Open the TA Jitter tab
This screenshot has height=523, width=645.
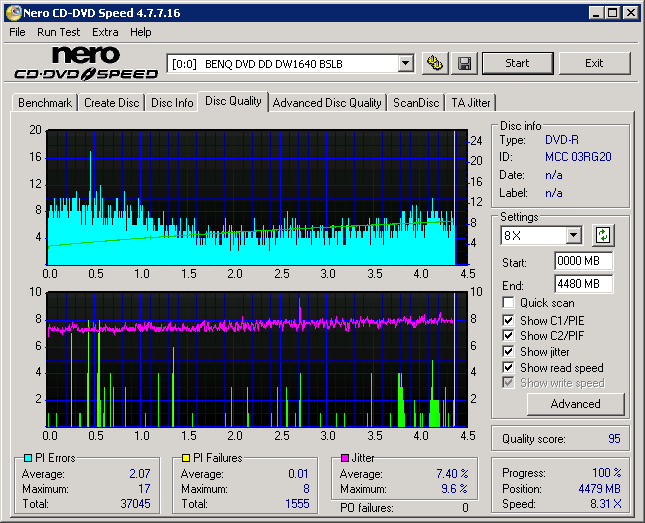pos(470,102)
